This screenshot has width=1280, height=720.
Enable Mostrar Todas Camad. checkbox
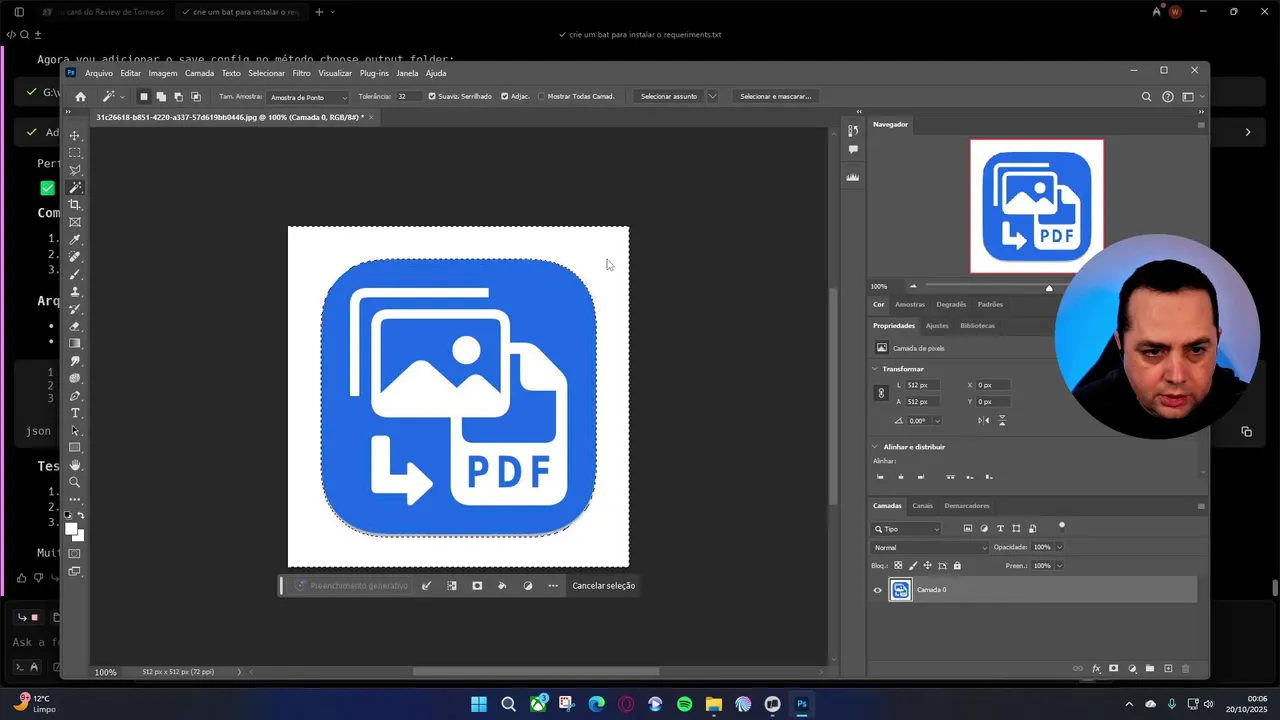click(x=542, y=97)
